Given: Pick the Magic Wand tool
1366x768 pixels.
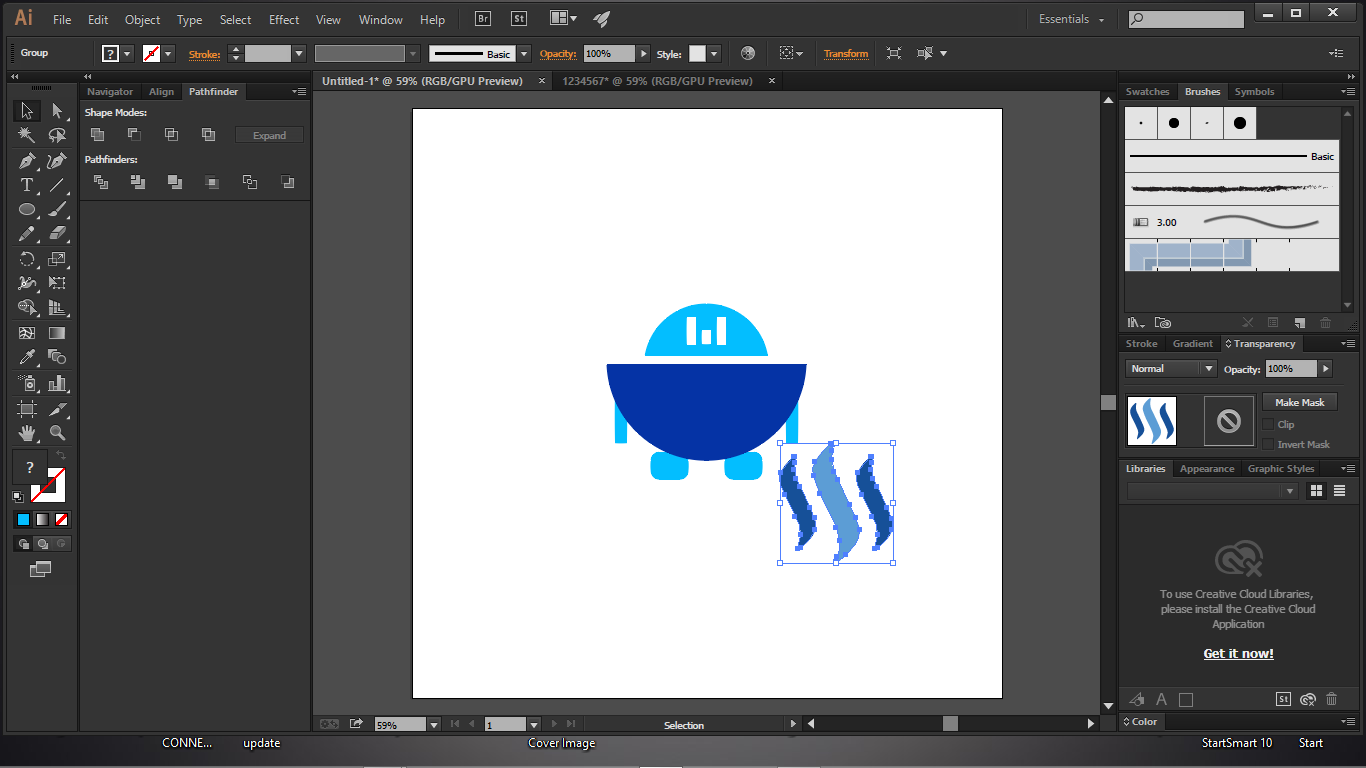Looking at the screenshot, I should (27, 136).
